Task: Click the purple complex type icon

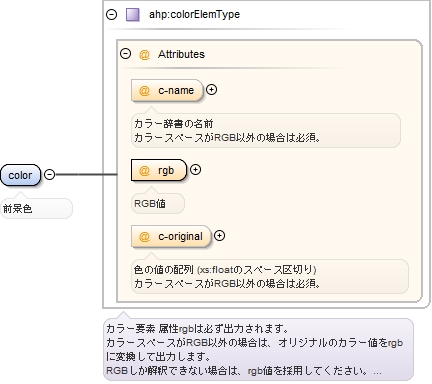Action: tap(133, 15)
